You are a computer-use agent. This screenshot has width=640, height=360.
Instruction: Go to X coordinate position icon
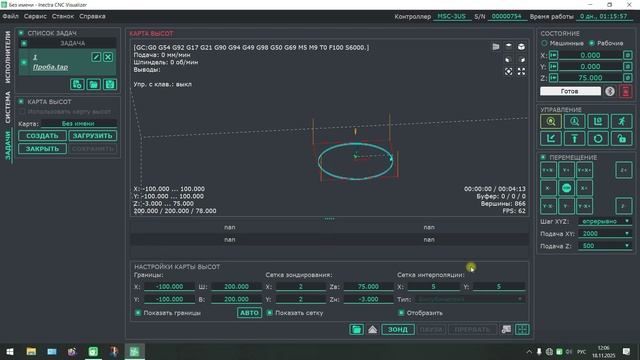point(553,55)
